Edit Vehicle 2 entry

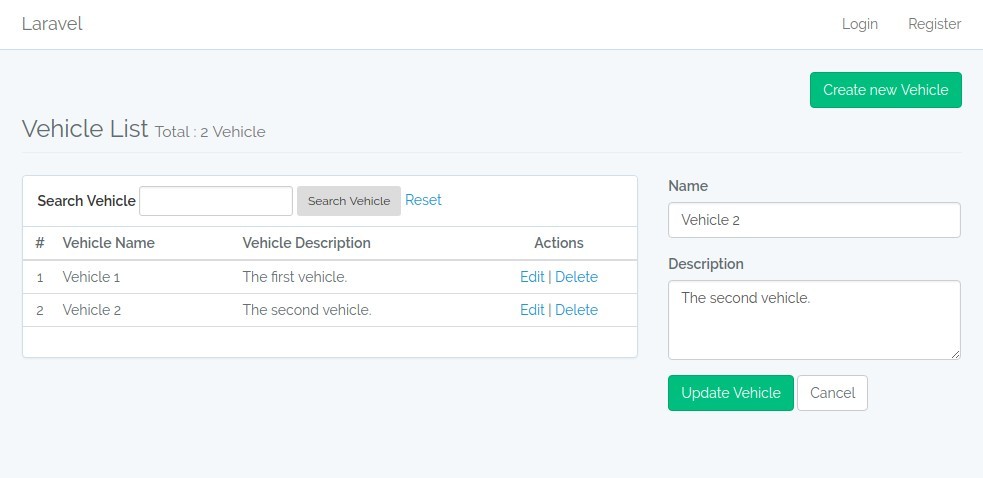point(532,310)
